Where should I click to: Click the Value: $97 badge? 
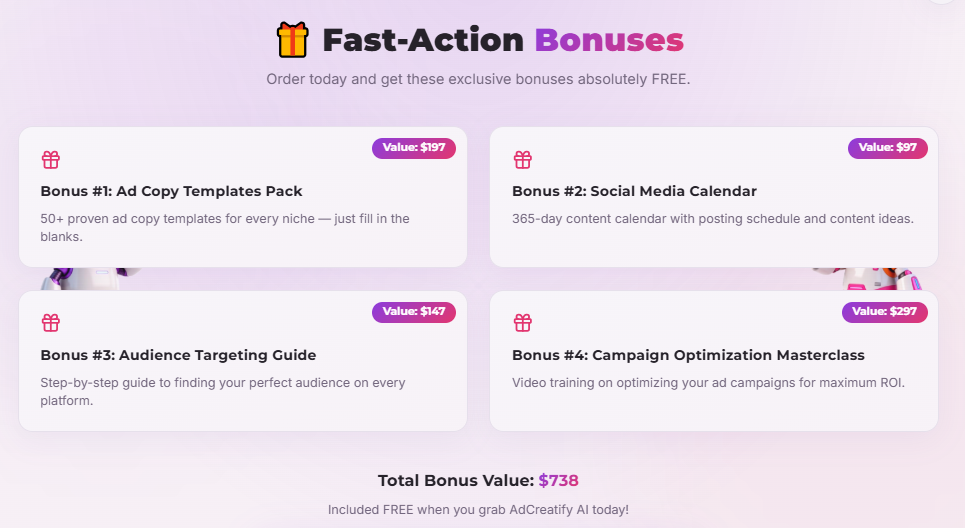(887, 148)
